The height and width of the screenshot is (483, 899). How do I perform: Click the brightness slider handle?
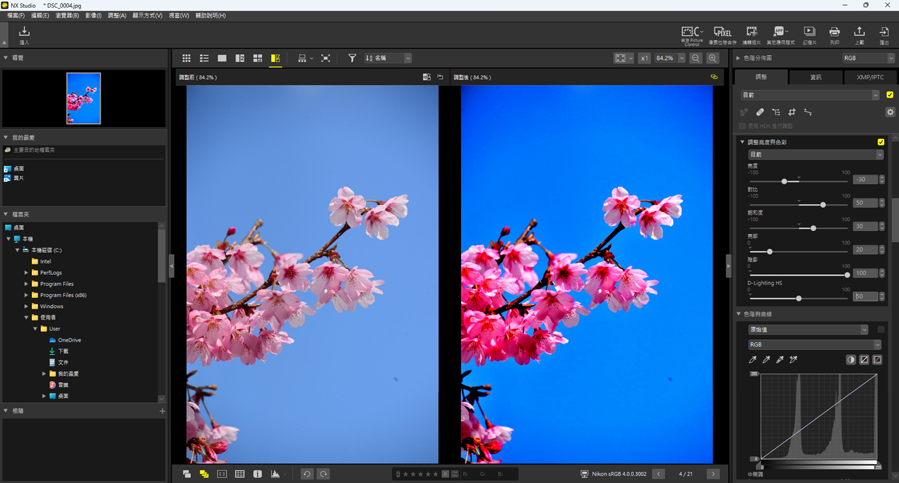point(784,181)
